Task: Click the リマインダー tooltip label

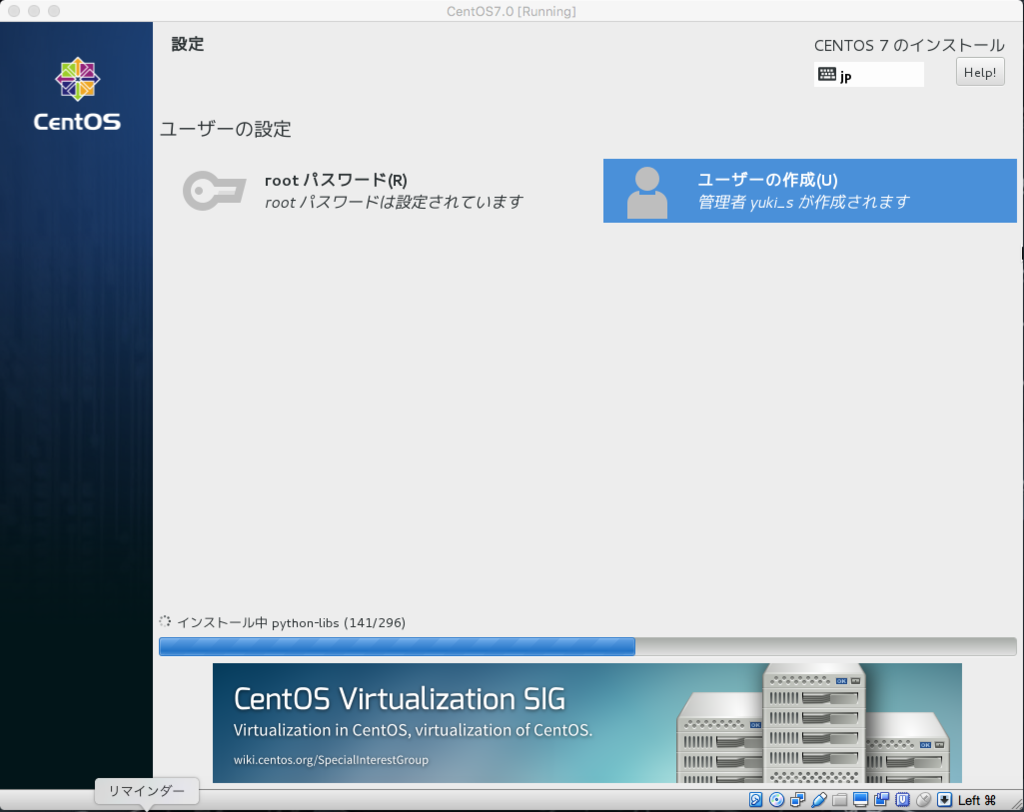Action: (x=146, y=791)
